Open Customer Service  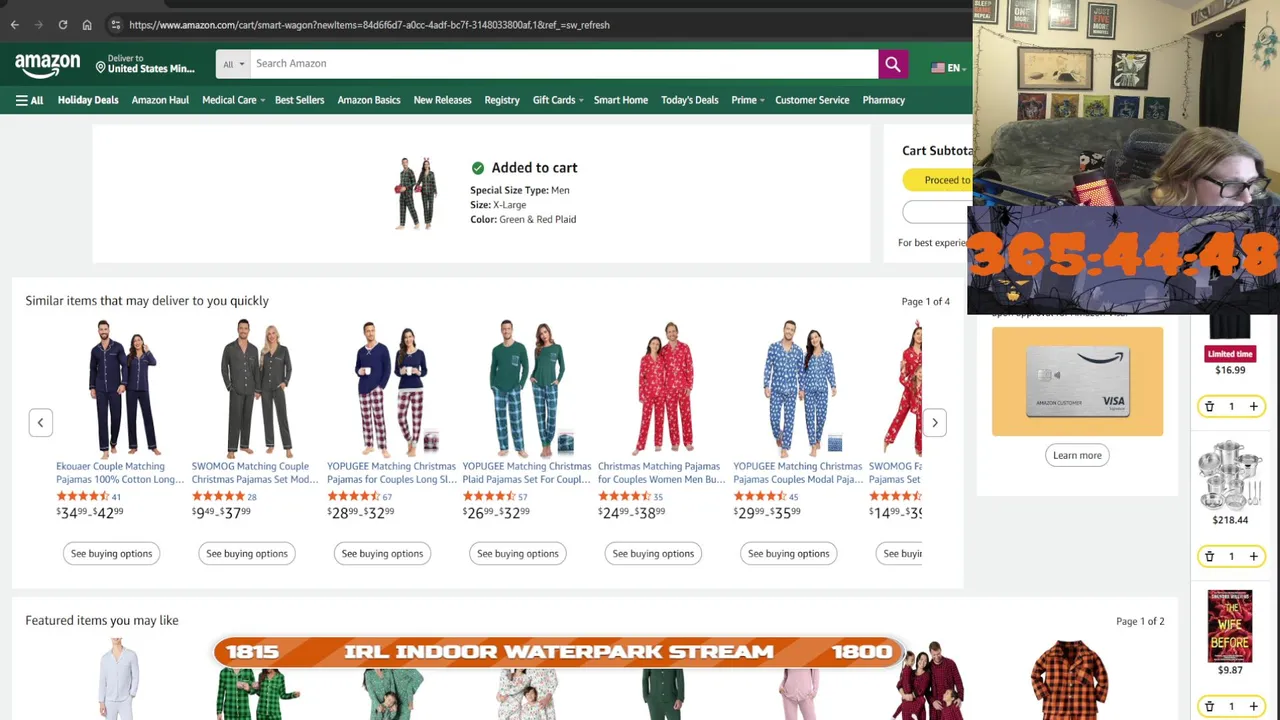[812, 100]
